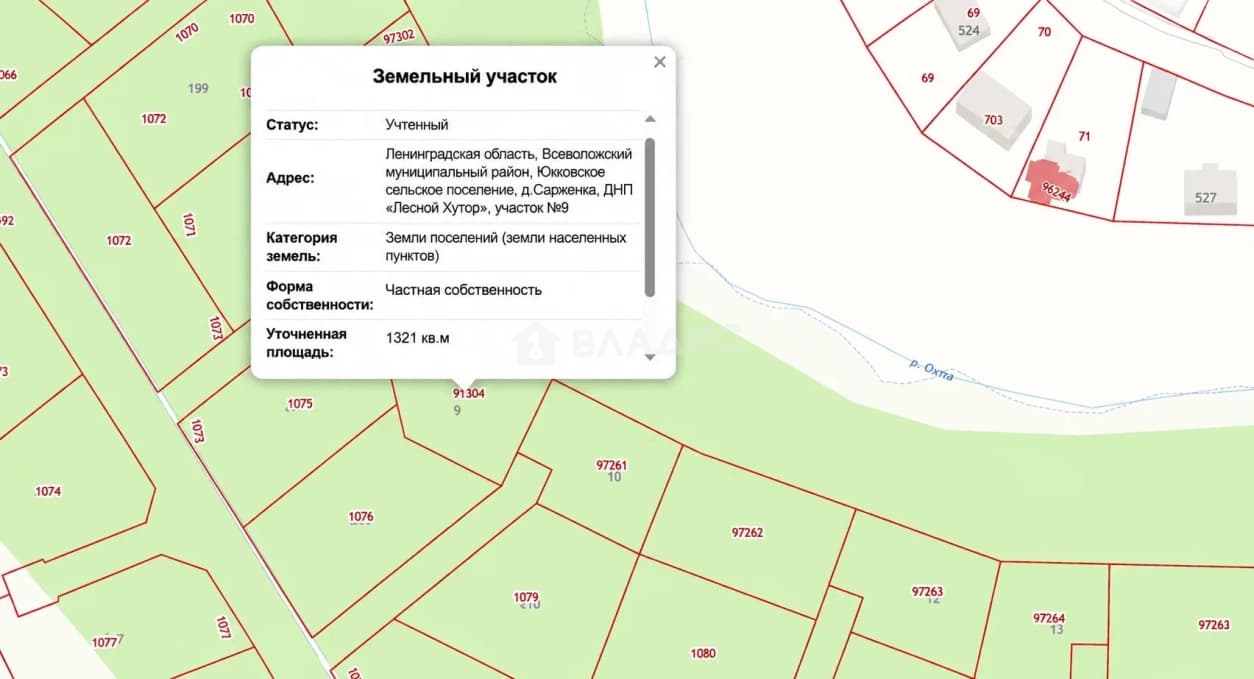Select the 'Учтенный' status value
This screenshot has width=1254, height=679.
click(x=417, y=125)
